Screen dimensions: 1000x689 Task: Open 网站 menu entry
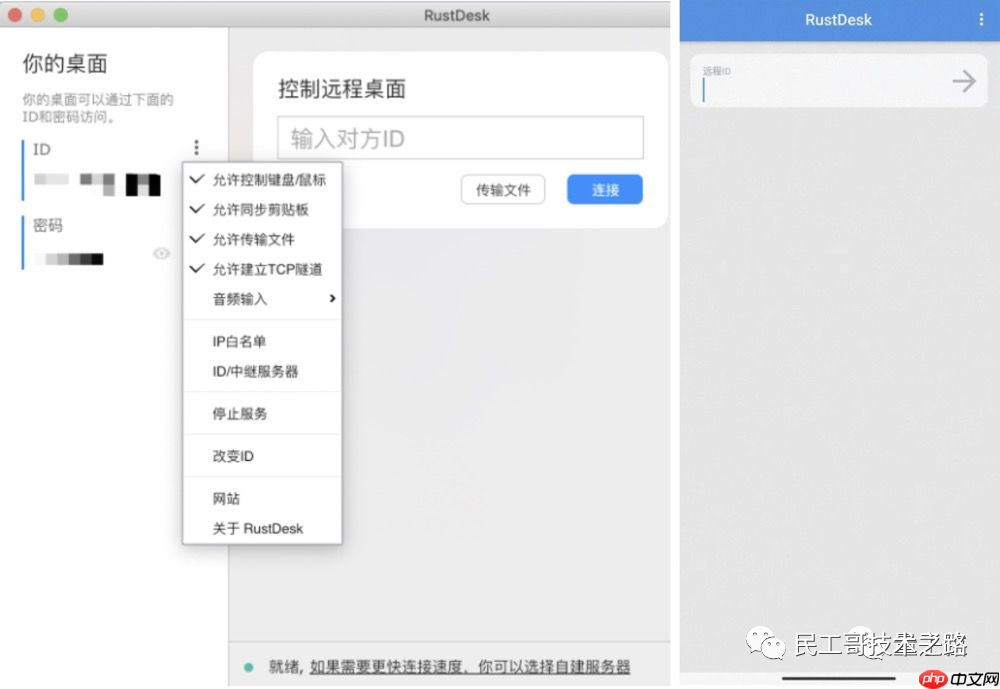(x=262, y=498)
